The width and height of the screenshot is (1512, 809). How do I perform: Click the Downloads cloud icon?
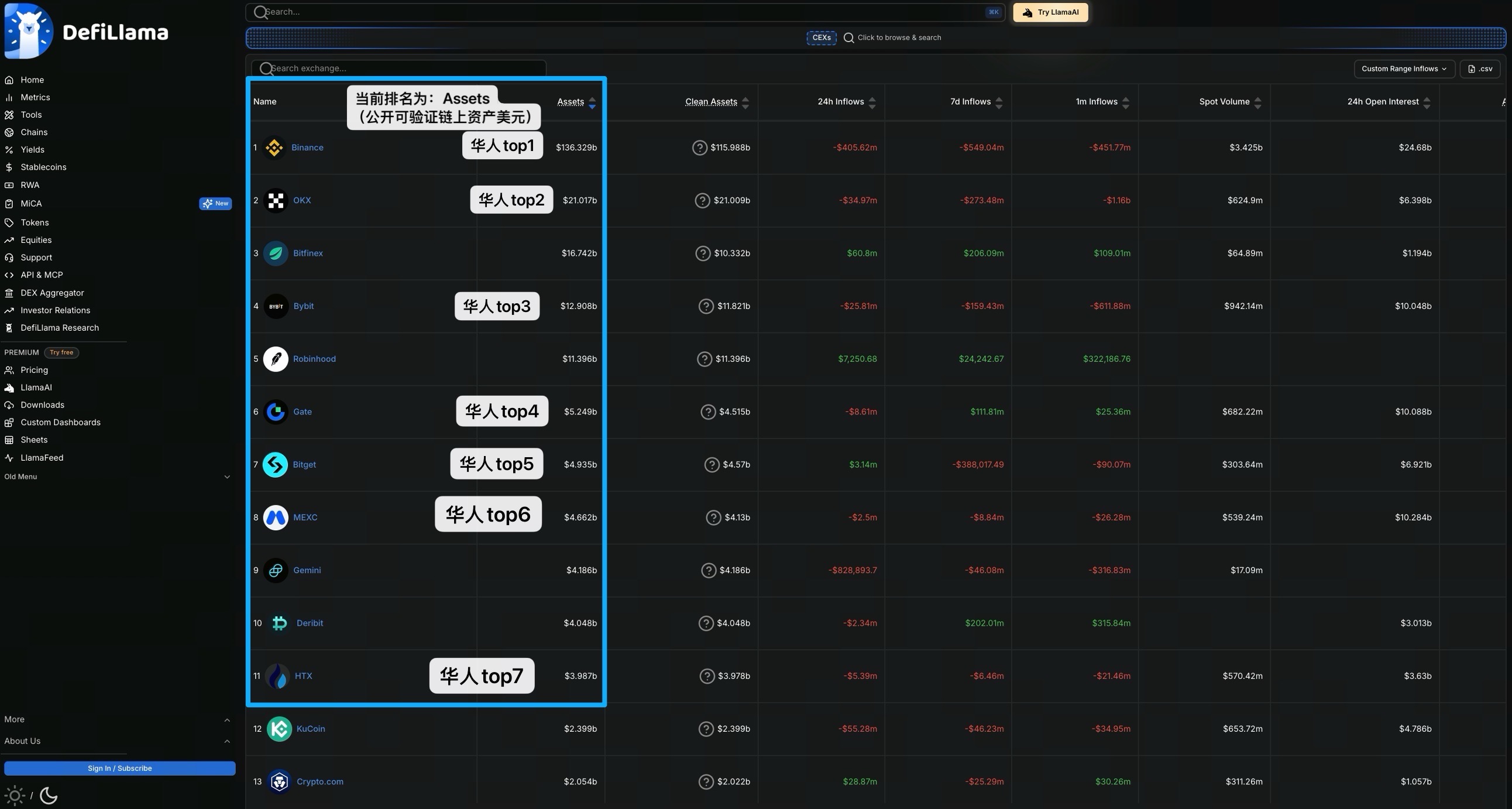click(9, 405)
